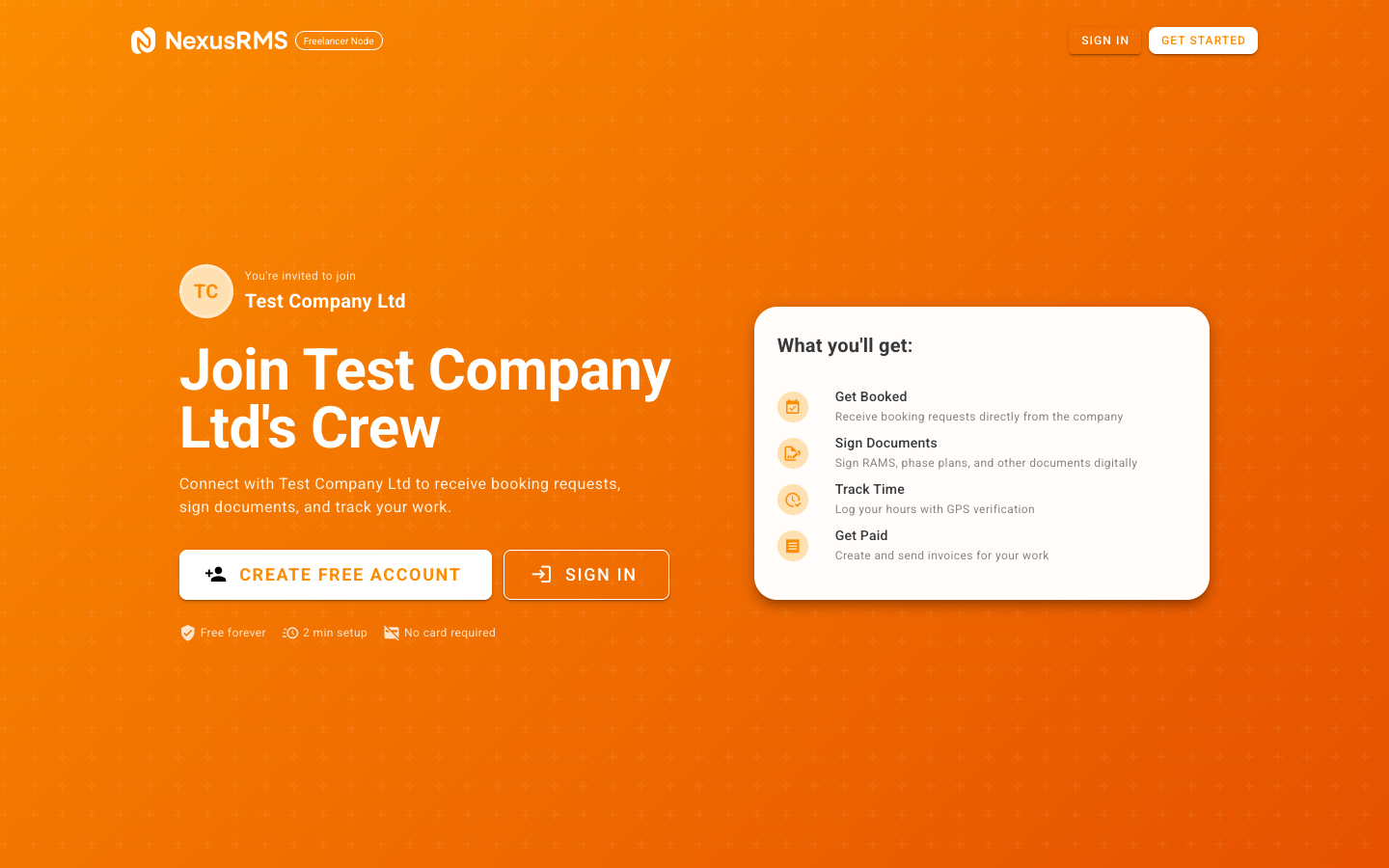Select the Get Booked calendar icon
The height and width of the screenshot is (868, 1389).
pos(793,407)
